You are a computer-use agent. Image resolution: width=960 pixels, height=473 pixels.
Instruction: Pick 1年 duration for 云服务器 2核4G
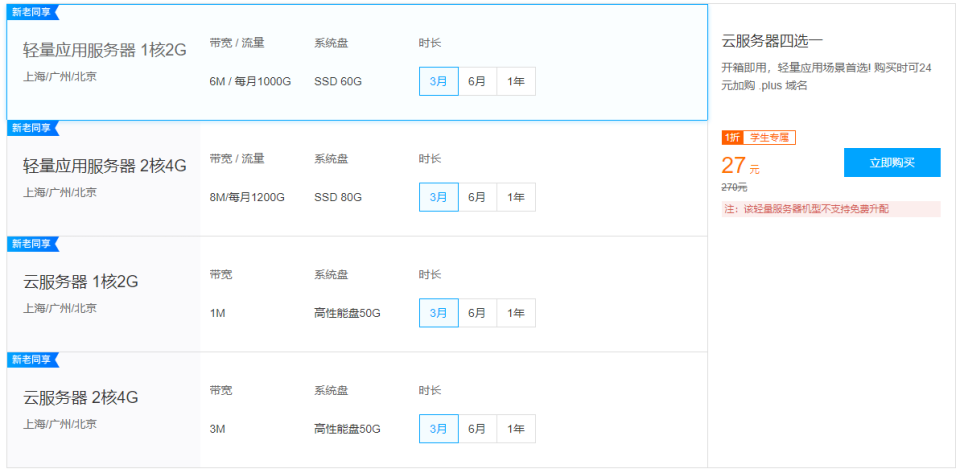point(516,428)
